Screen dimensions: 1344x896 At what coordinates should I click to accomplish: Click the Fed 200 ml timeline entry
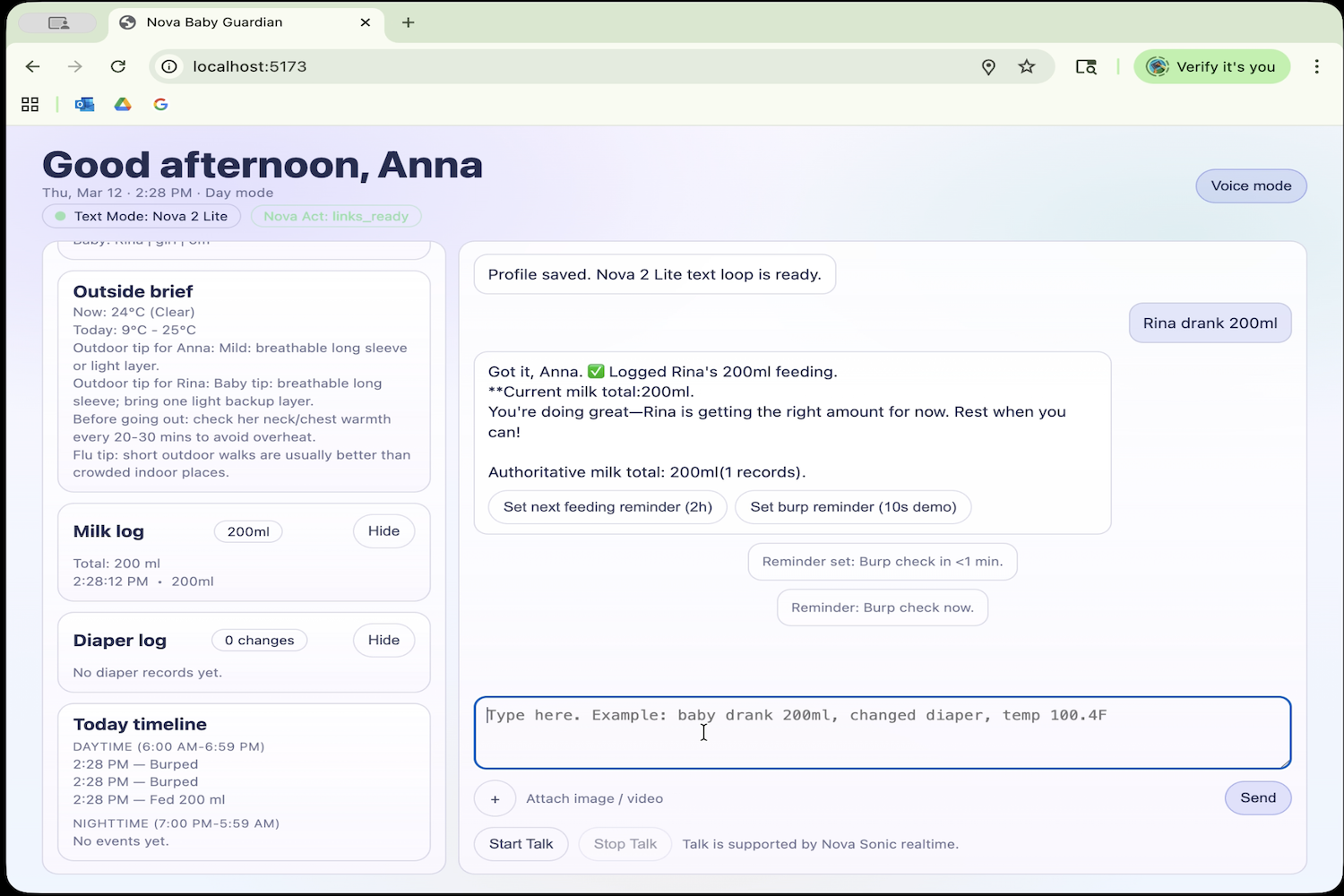[x=149, y=799]
